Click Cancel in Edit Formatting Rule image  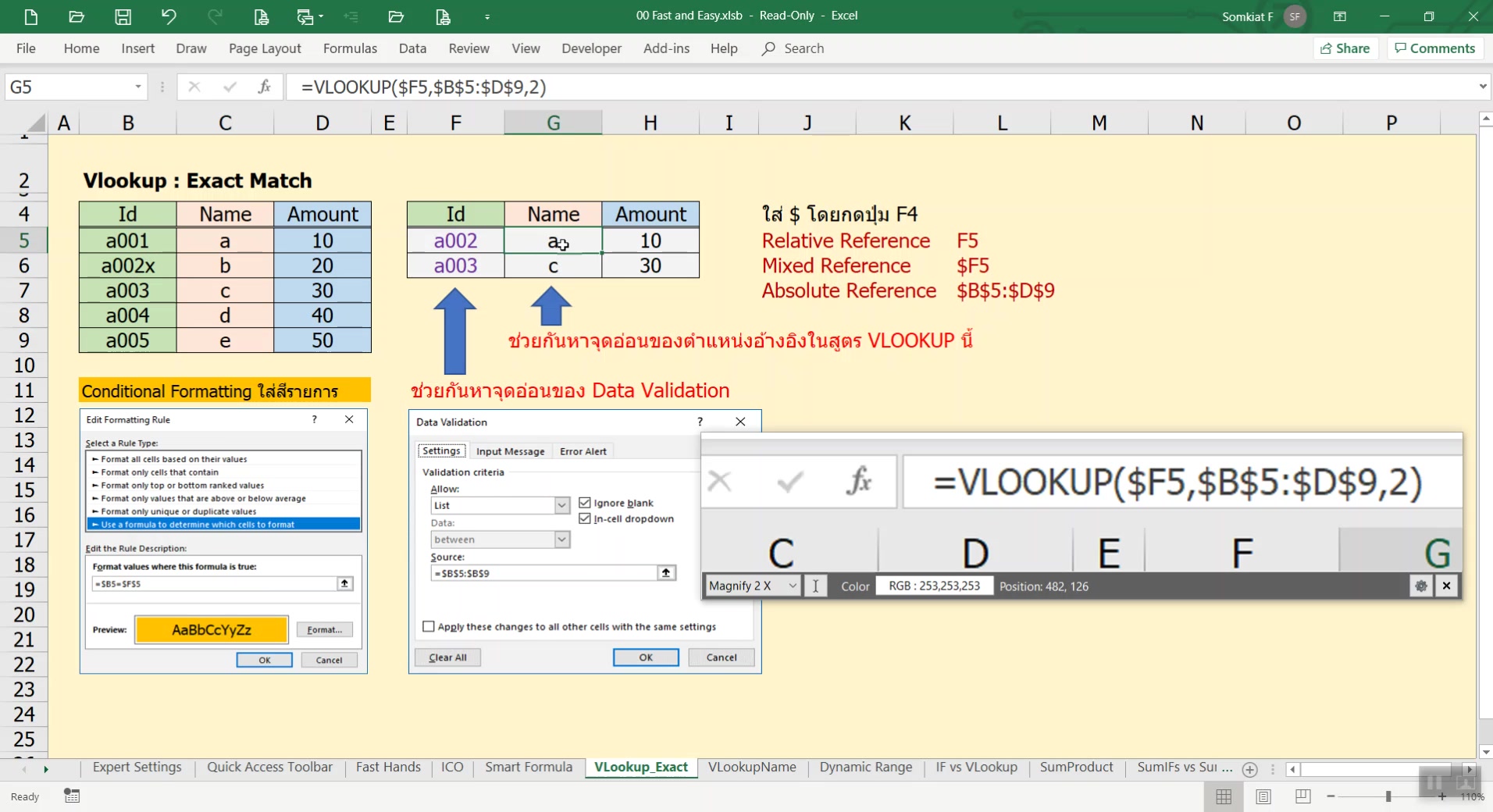329,660
